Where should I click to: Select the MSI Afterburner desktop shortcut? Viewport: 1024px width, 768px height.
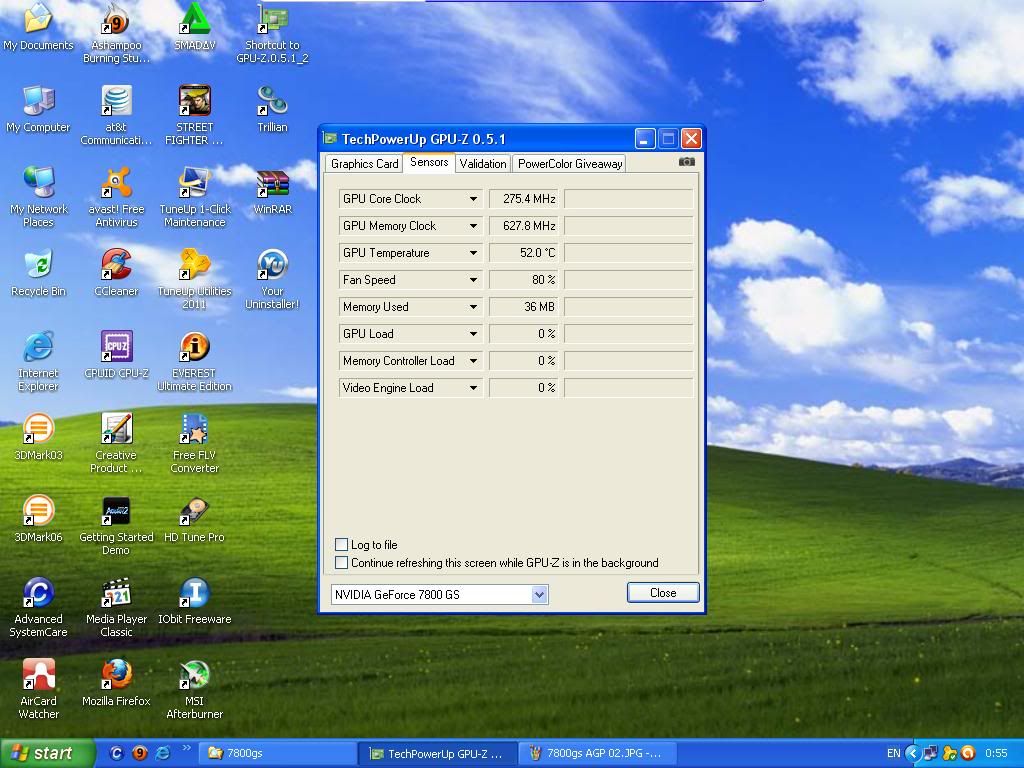click(x=195, y=691)
